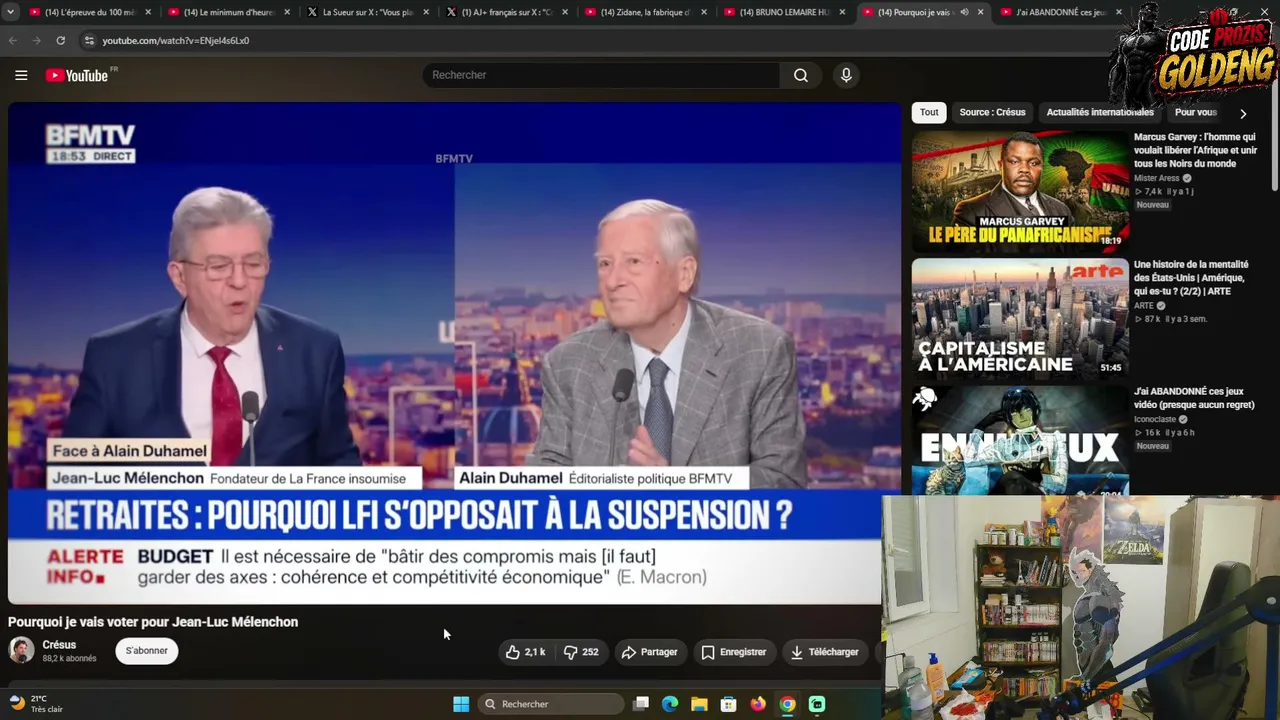Screen dimensions: 1280x720
Task: Mute the "Pourquoi je vais" tab audio icon
Action: coord(964,13)
